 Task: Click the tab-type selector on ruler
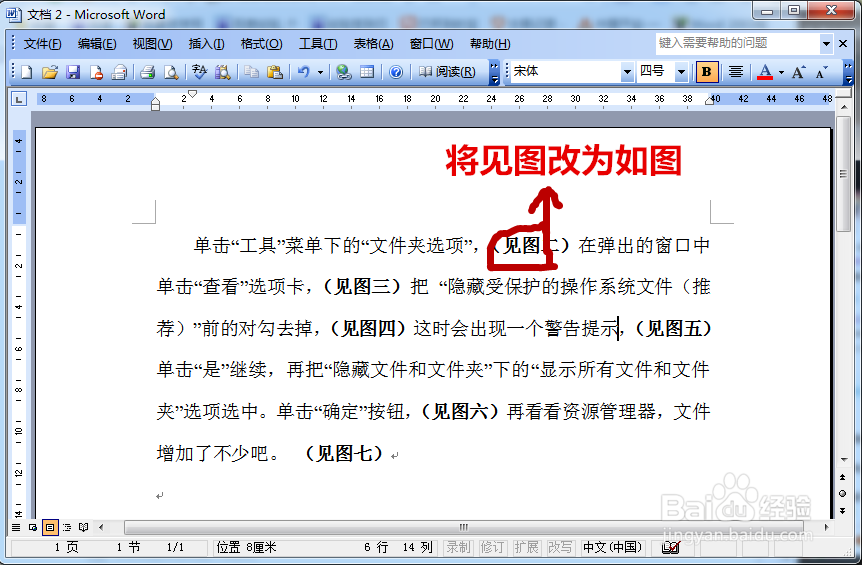point(19,99)
